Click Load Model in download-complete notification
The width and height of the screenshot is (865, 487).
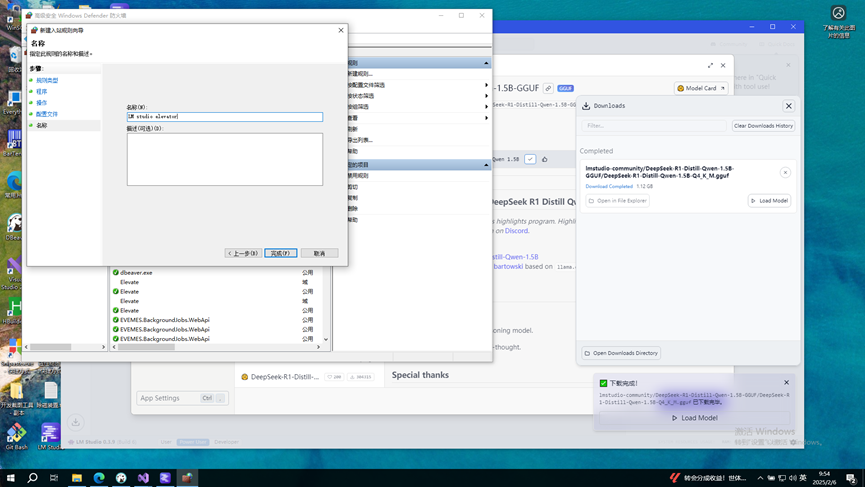pos(695,418)
